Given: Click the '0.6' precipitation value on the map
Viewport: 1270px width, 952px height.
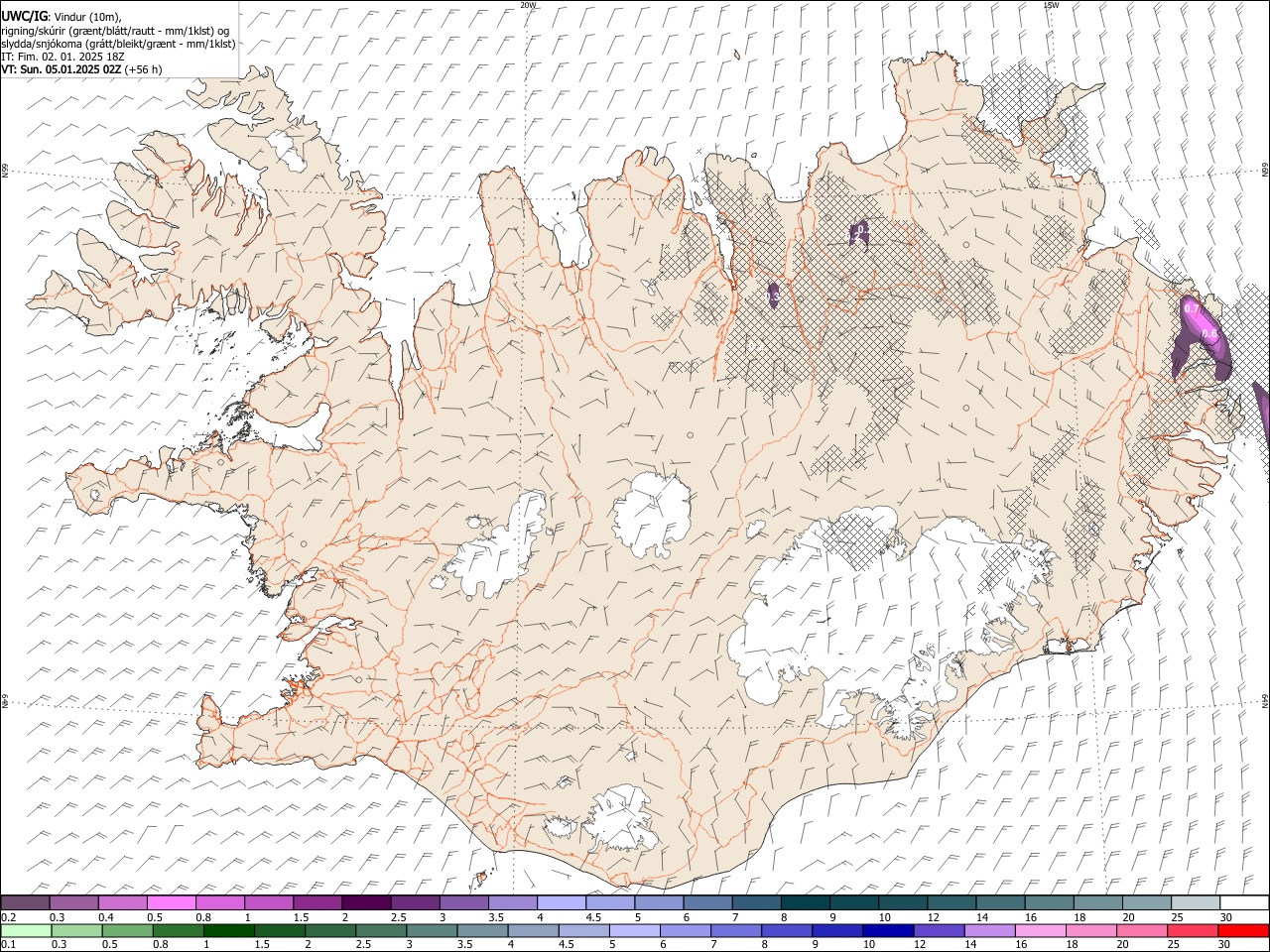Looking at the screenshot, I should click(x=1210, y=335).
